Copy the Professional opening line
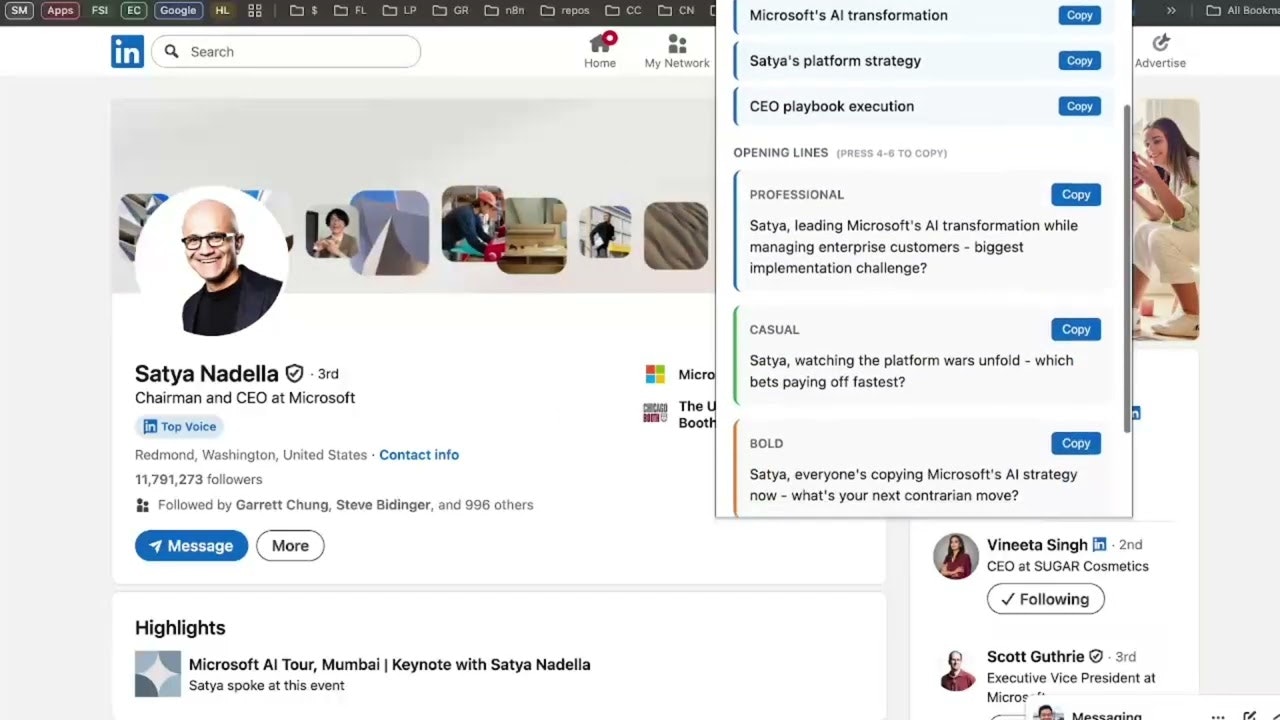The image size is (1280, 720). [1076, 194]
